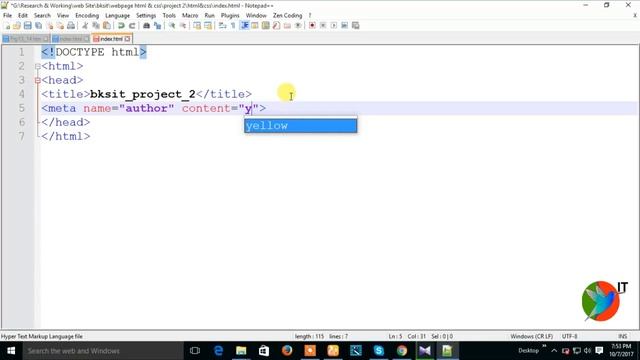Click in Search the web and Windows box

pyautogui.click(x=103, y=351)
